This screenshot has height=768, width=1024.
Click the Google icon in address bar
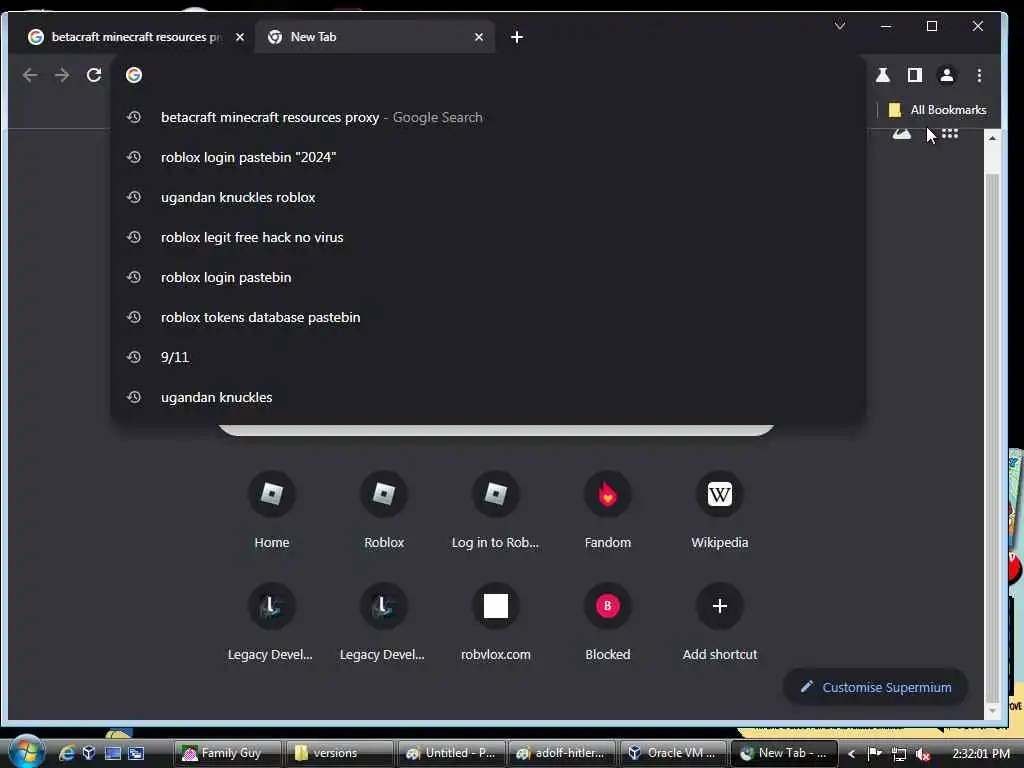click(x=134, y=75)
